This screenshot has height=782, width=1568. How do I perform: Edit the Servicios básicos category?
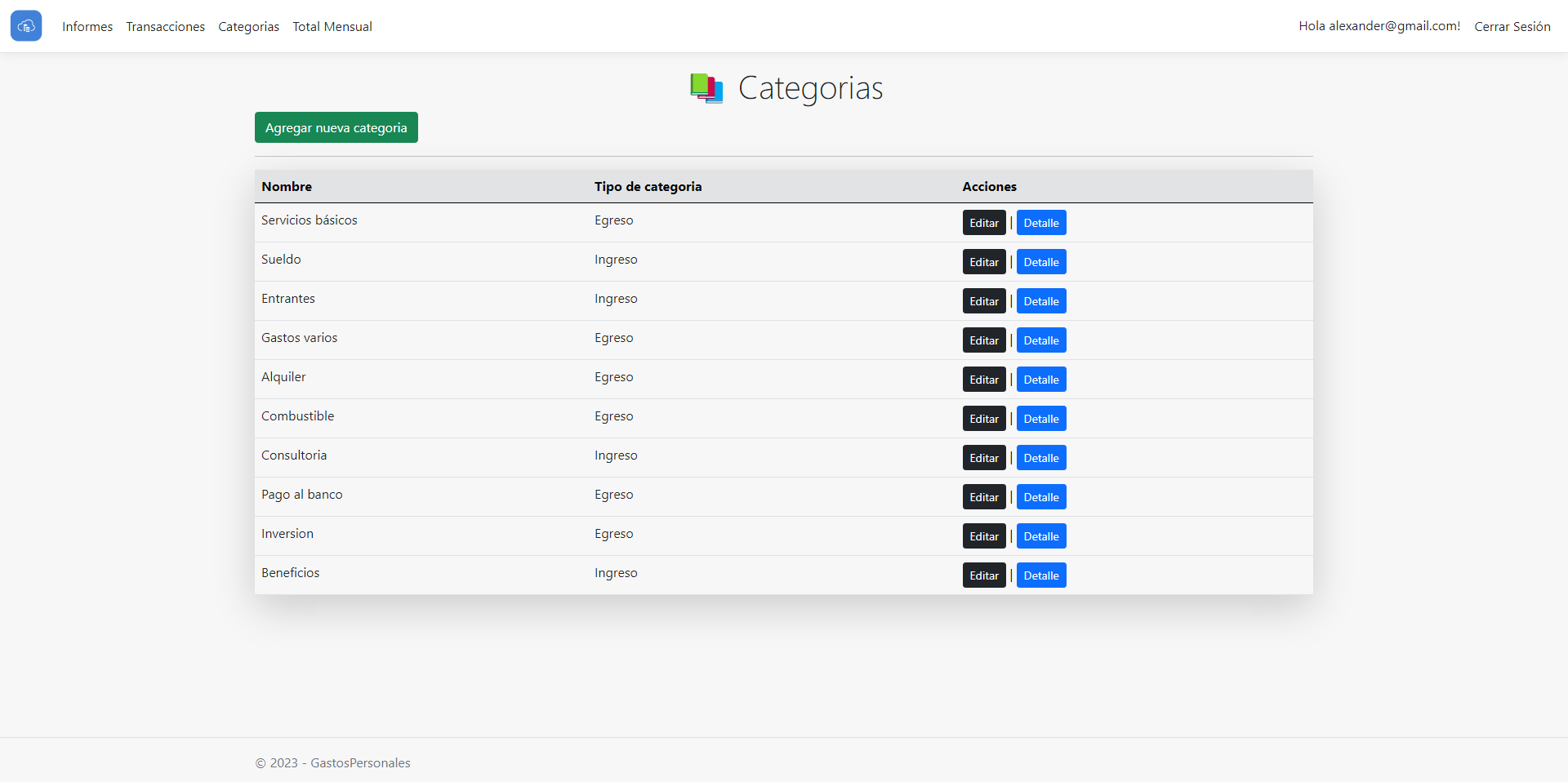tap(983, 222)
